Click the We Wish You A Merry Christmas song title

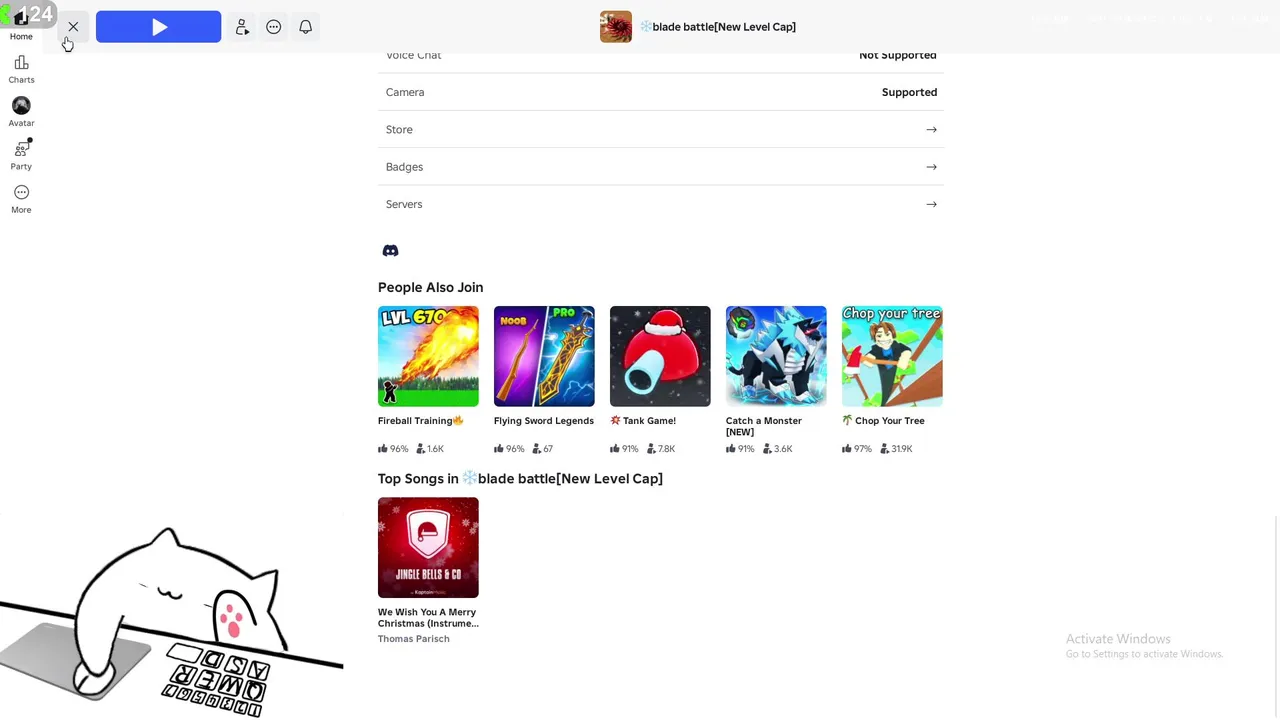pyautogui.click(x=428, y=618)
